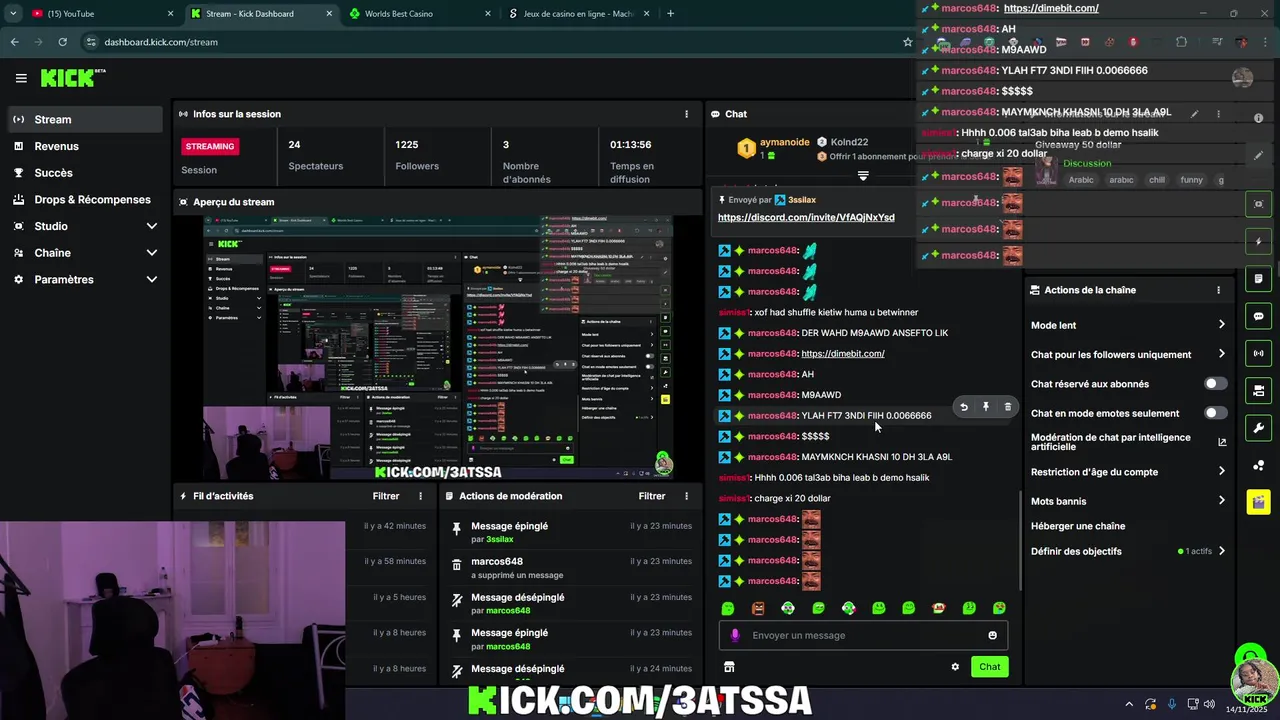1280x720 pixels.
Task: Open three-dot menu of Actions de la chaîne
Action: point(1218,290)
